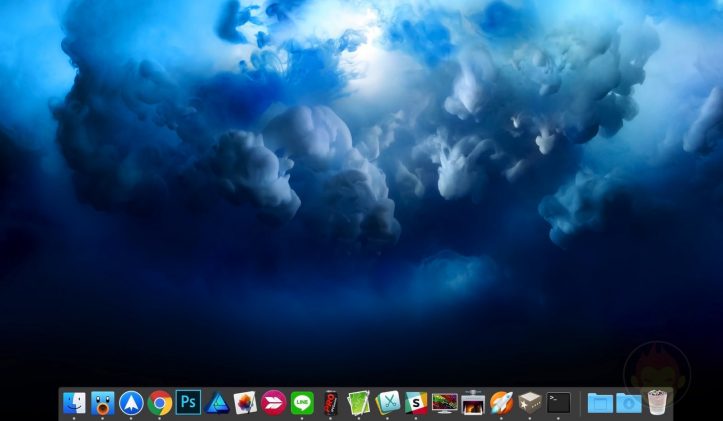Open the plain blue folder stack

600,403
